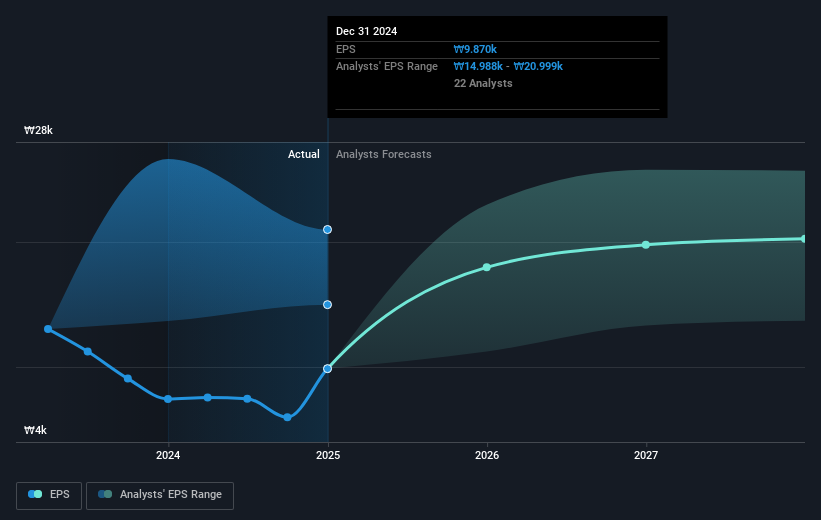This screenshot has height=520, width=821.
Task: Click the ₩28k y-axis label
Action: [x=38, y=130]
